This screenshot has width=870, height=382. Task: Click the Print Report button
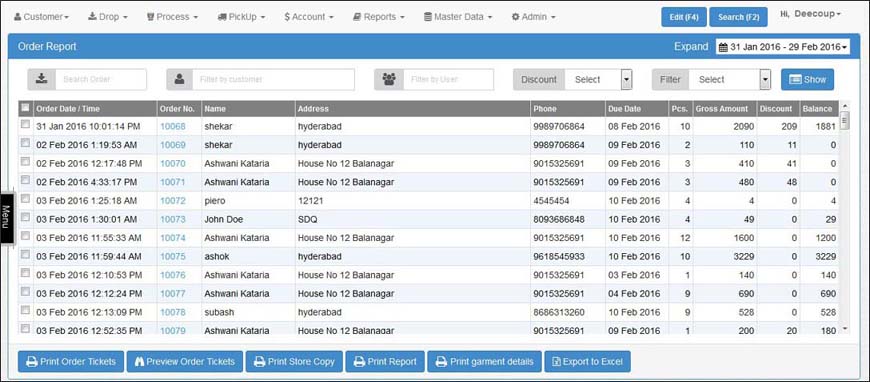pyautogui.click(x=385, y=361)
